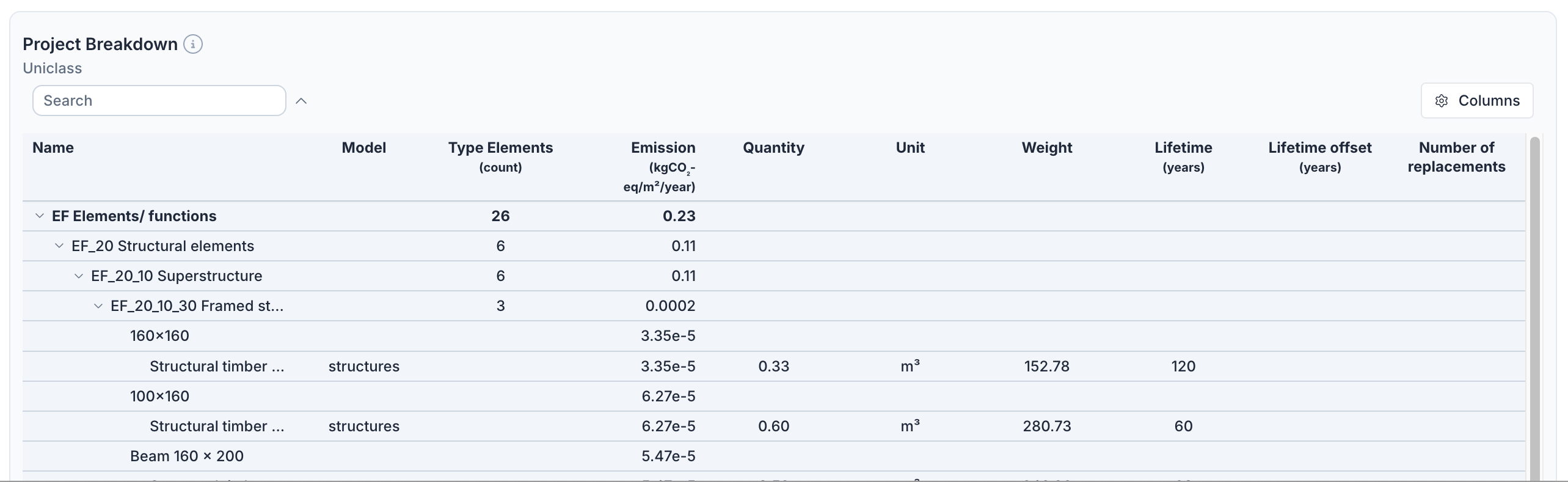This screenshot has height=482, width=1568.
Task: Click the Lifetime (years) header
Action: (x=1183, y=157)
